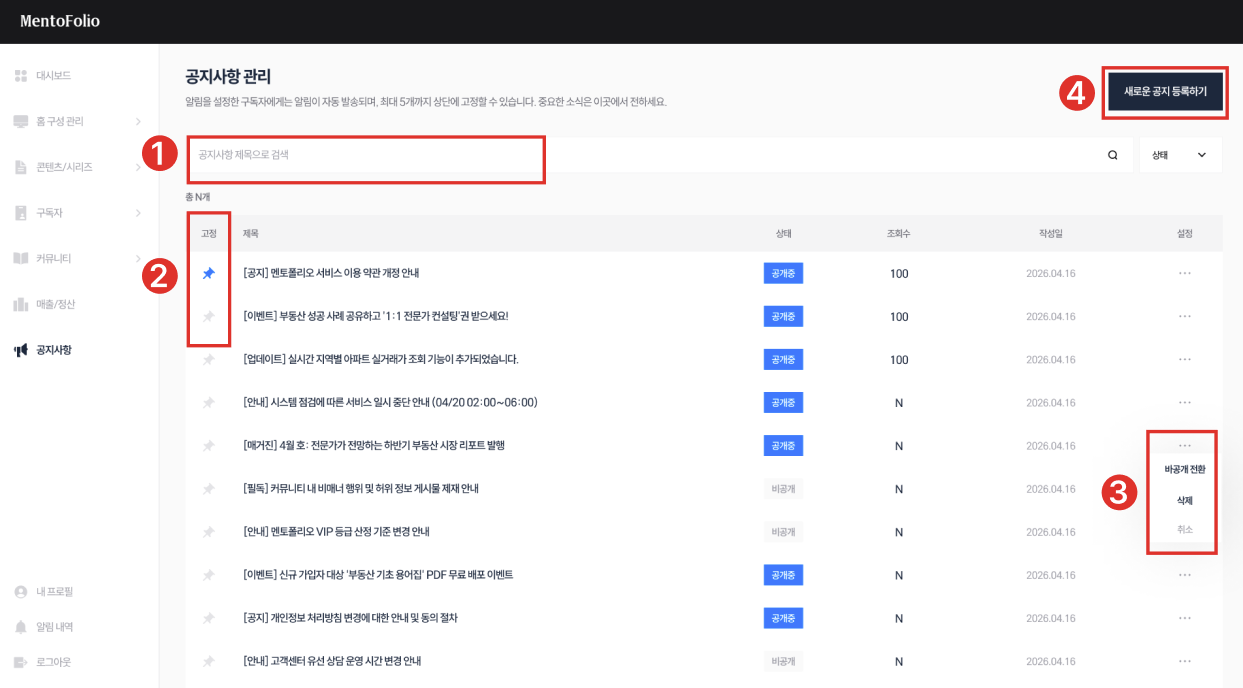Viewport: 1243px width, 688px height.
Task: Open more options for 고객센터 유선 상담 row
Action: pos(1185,661)
